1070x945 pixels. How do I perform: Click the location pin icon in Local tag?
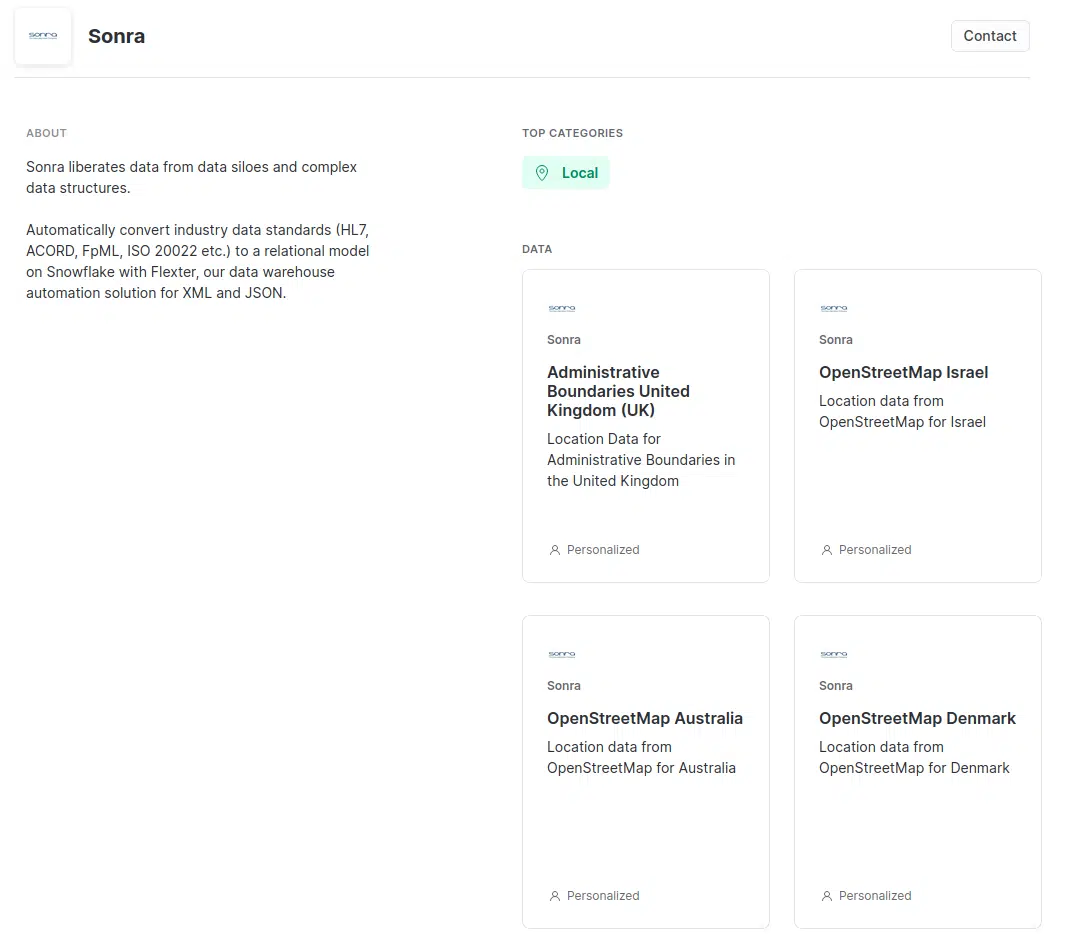[542, 173]
